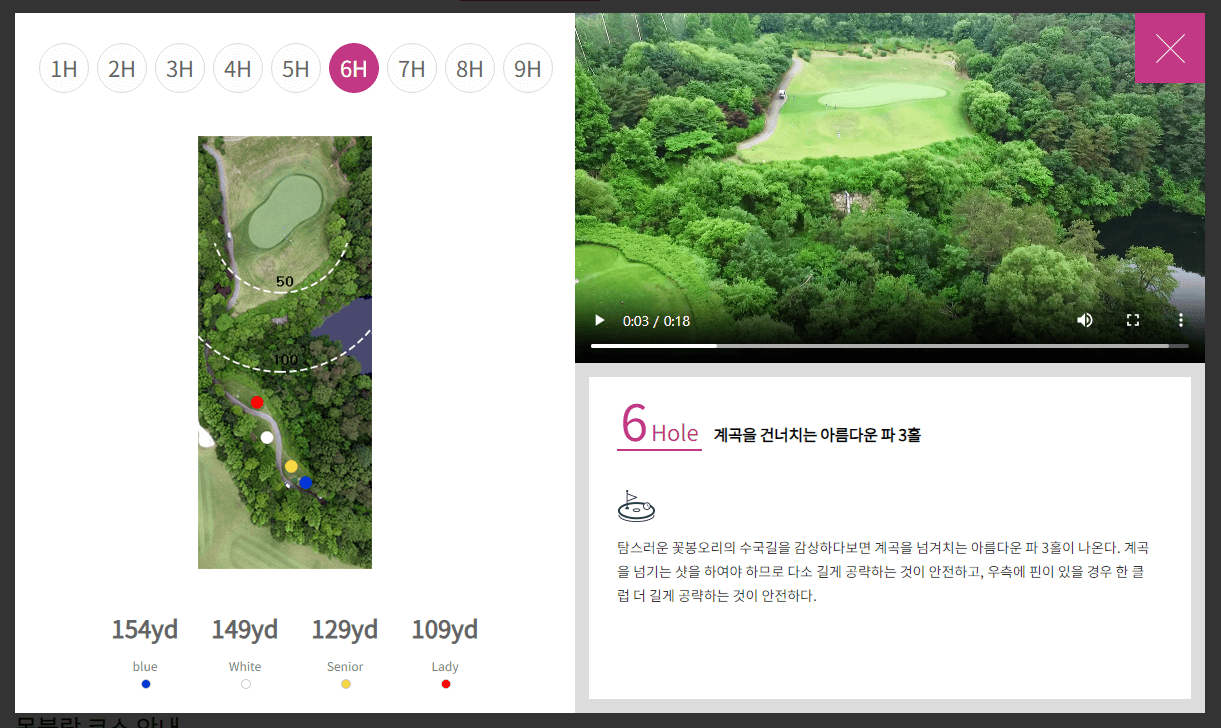This screenshot has height=728, width=1221.
Task: Mute the video audio
Action: (x=1084, y=319)
